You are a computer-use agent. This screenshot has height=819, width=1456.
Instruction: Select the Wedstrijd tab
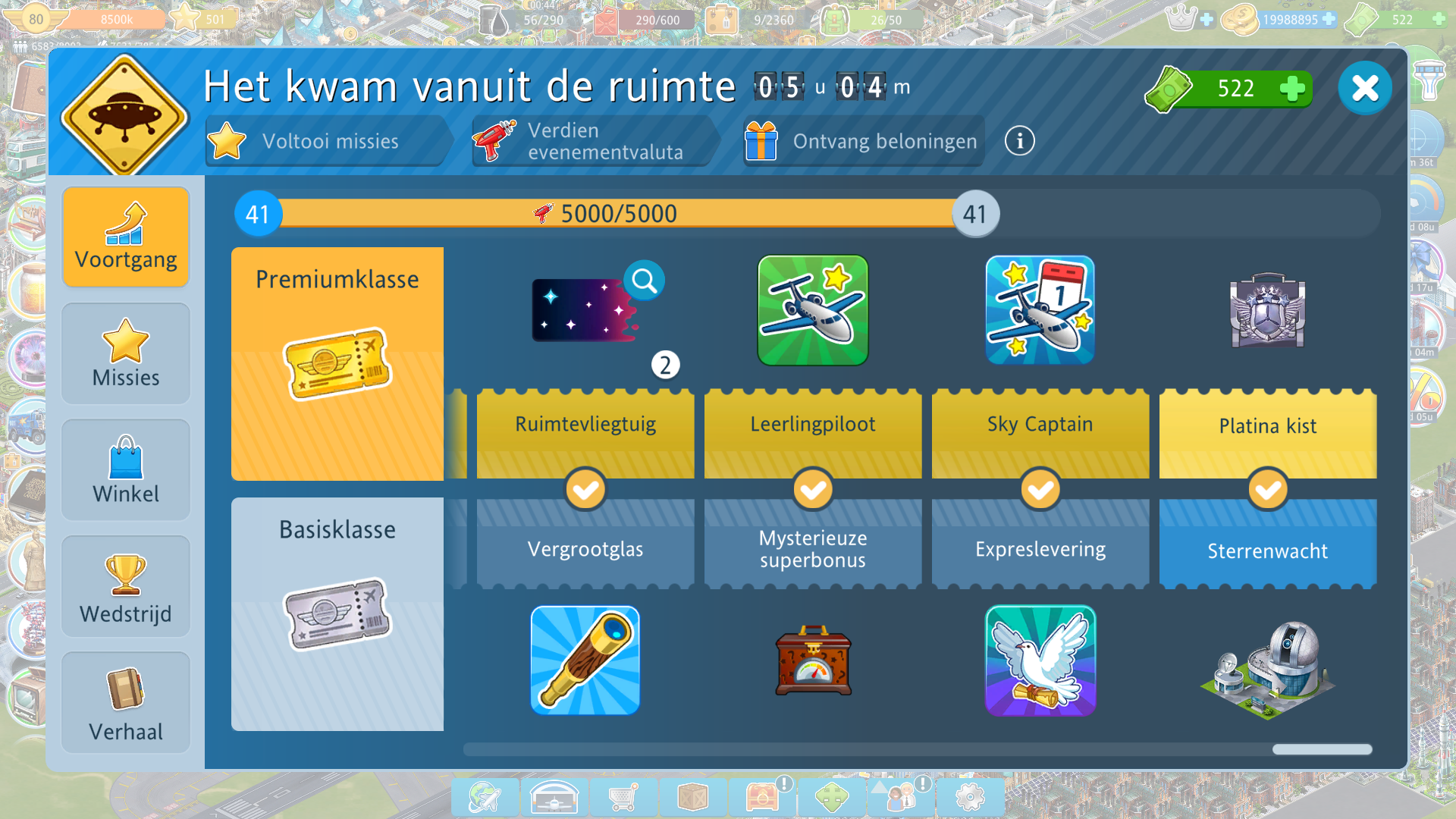pos(126,586)
